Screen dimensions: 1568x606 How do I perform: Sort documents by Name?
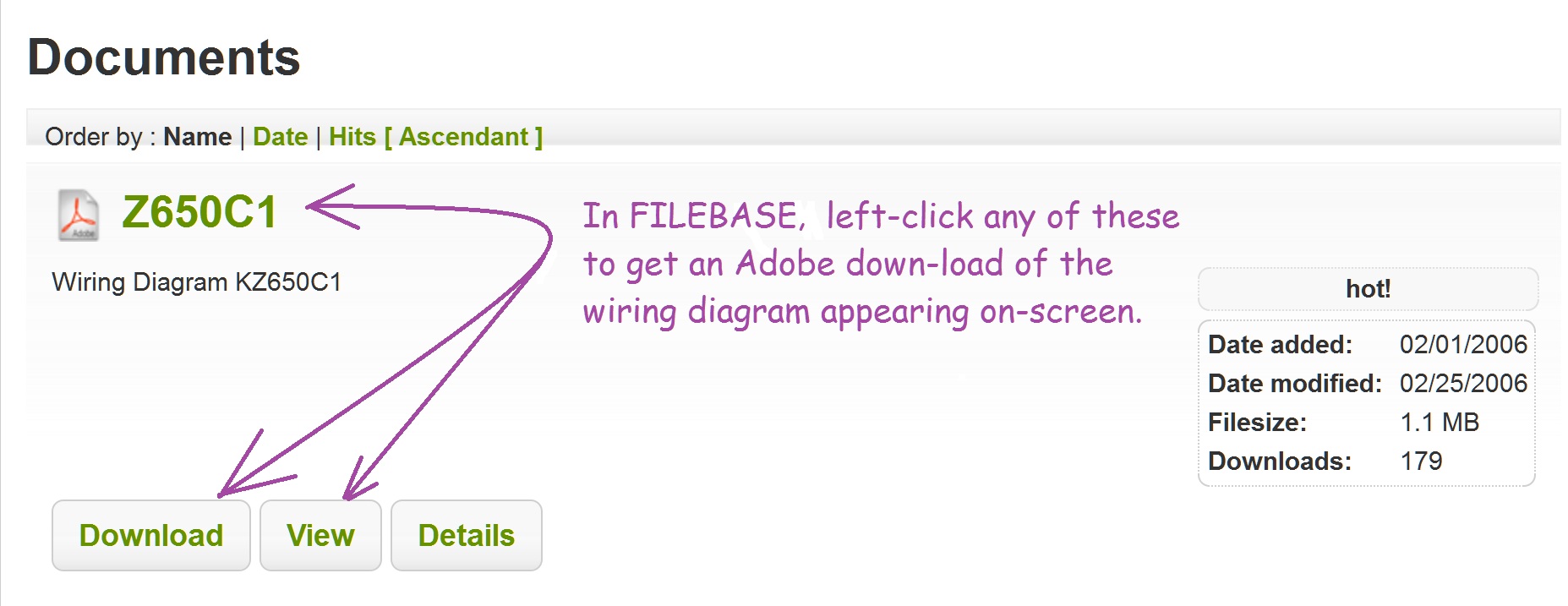[197, 137]
